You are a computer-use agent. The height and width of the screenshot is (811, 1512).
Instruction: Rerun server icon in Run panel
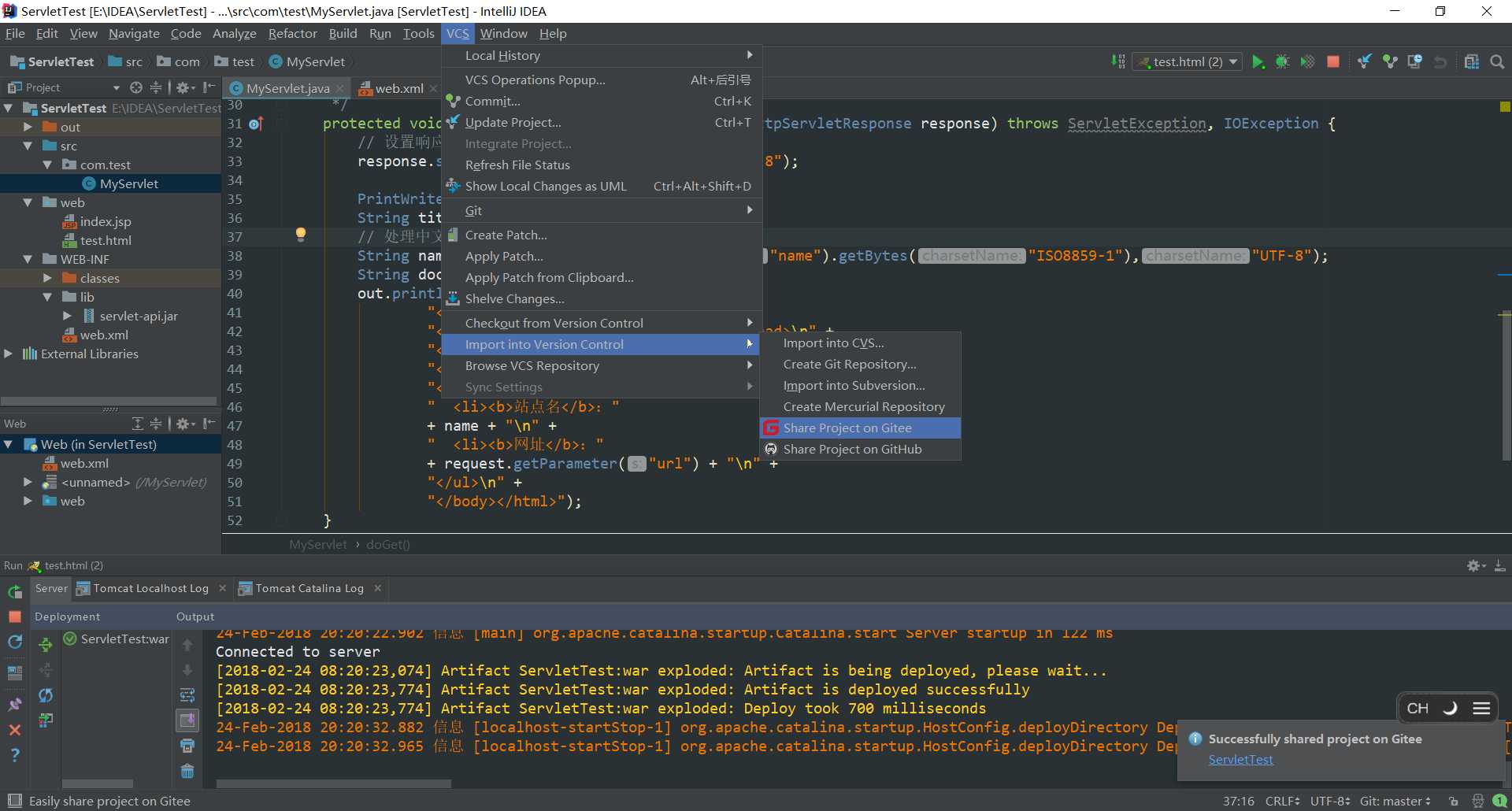point(15,591)
